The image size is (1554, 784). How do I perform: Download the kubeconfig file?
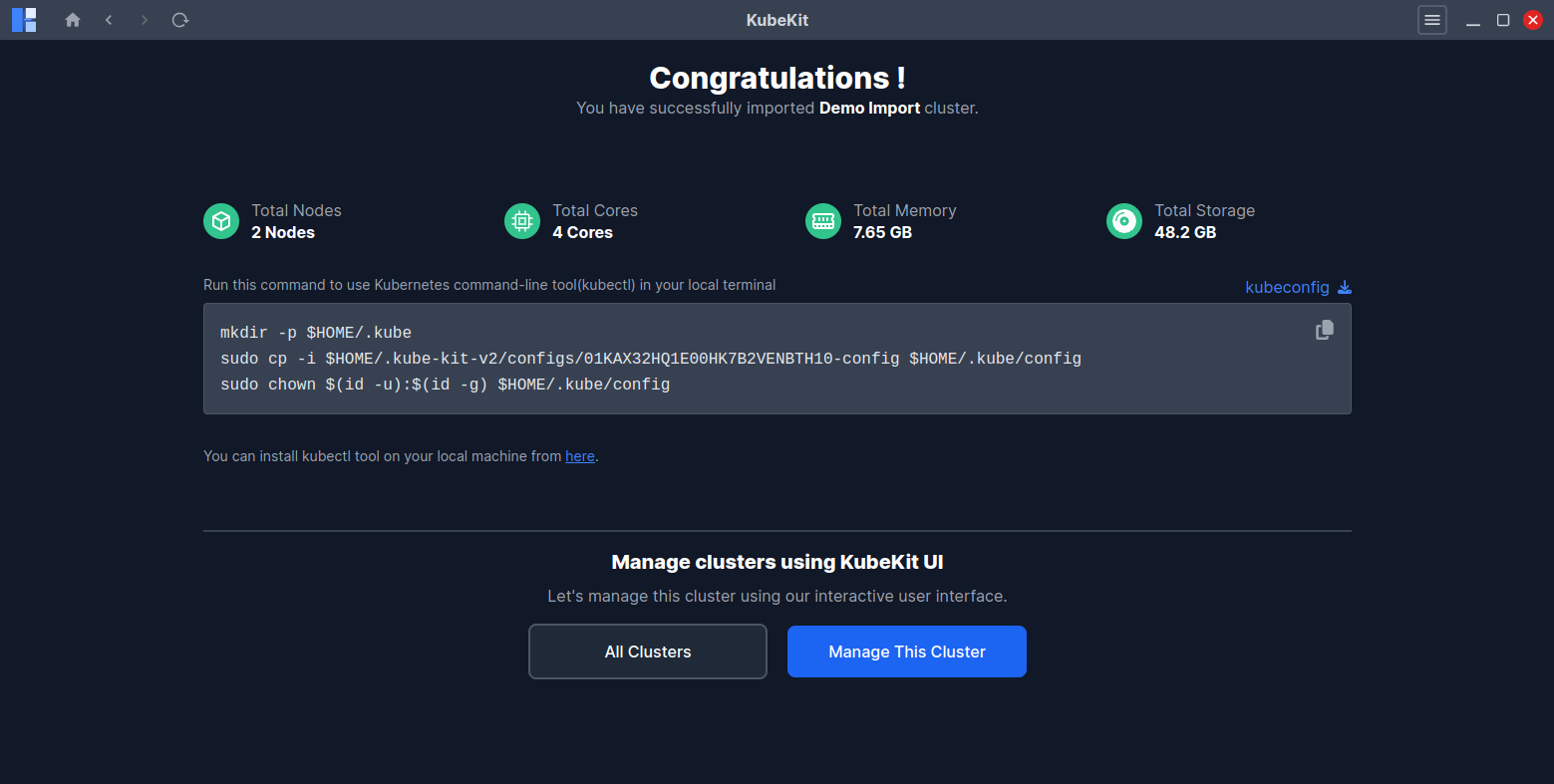pos(1298,287)
